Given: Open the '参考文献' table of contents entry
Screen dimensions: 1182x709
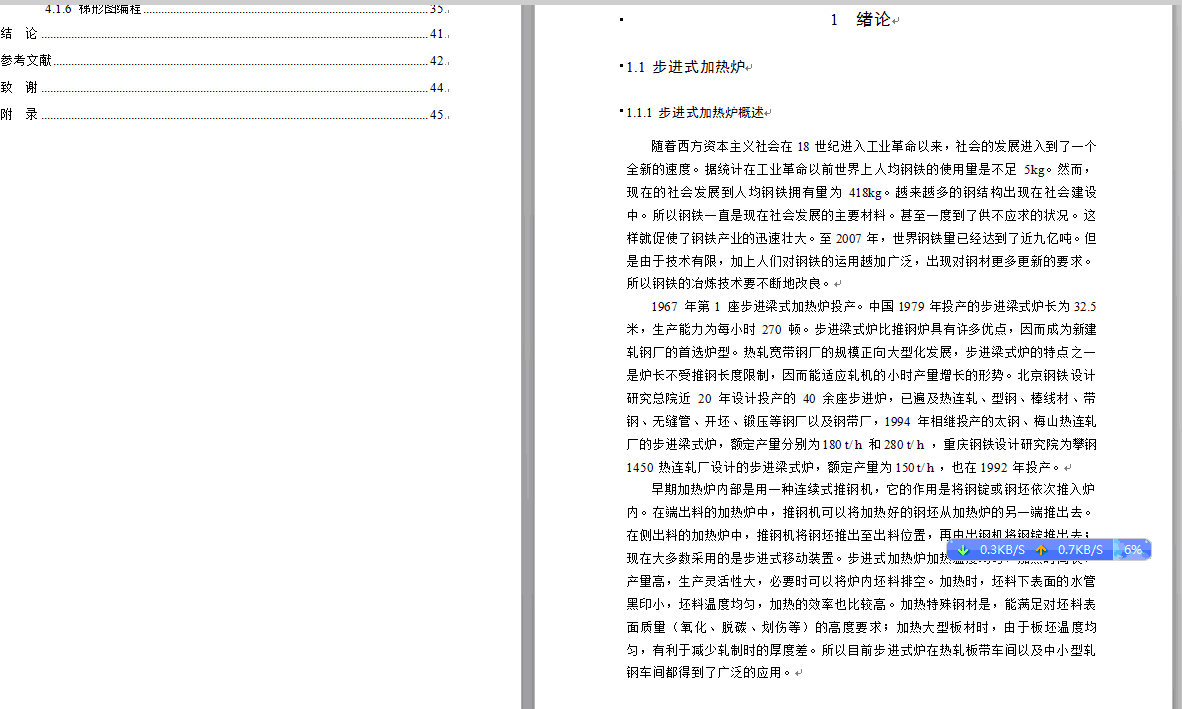Looking at the screenshot, I should 225,61.
